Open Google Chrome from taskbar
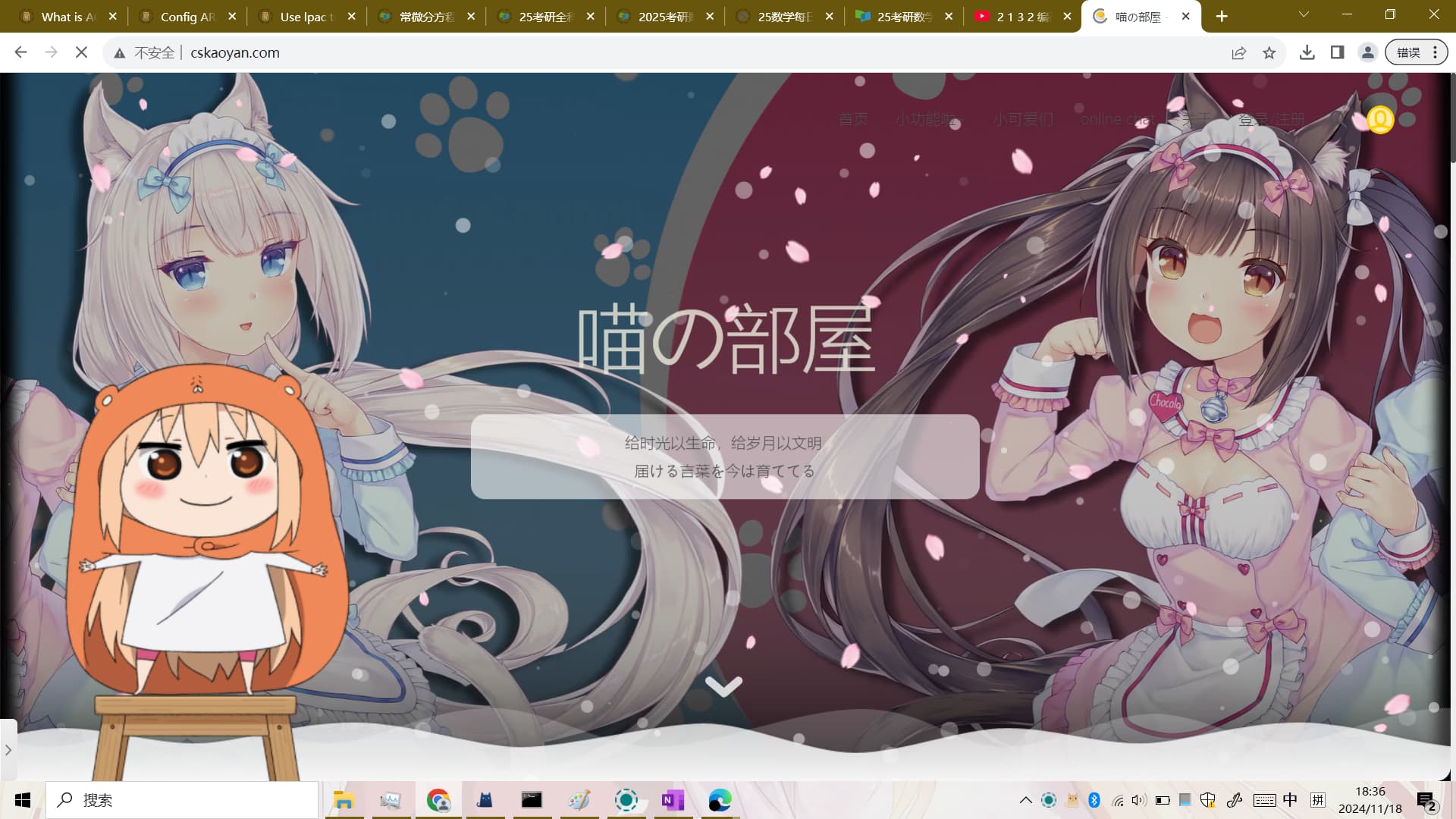The image size is (1456, 819). (x=438, y=800)
